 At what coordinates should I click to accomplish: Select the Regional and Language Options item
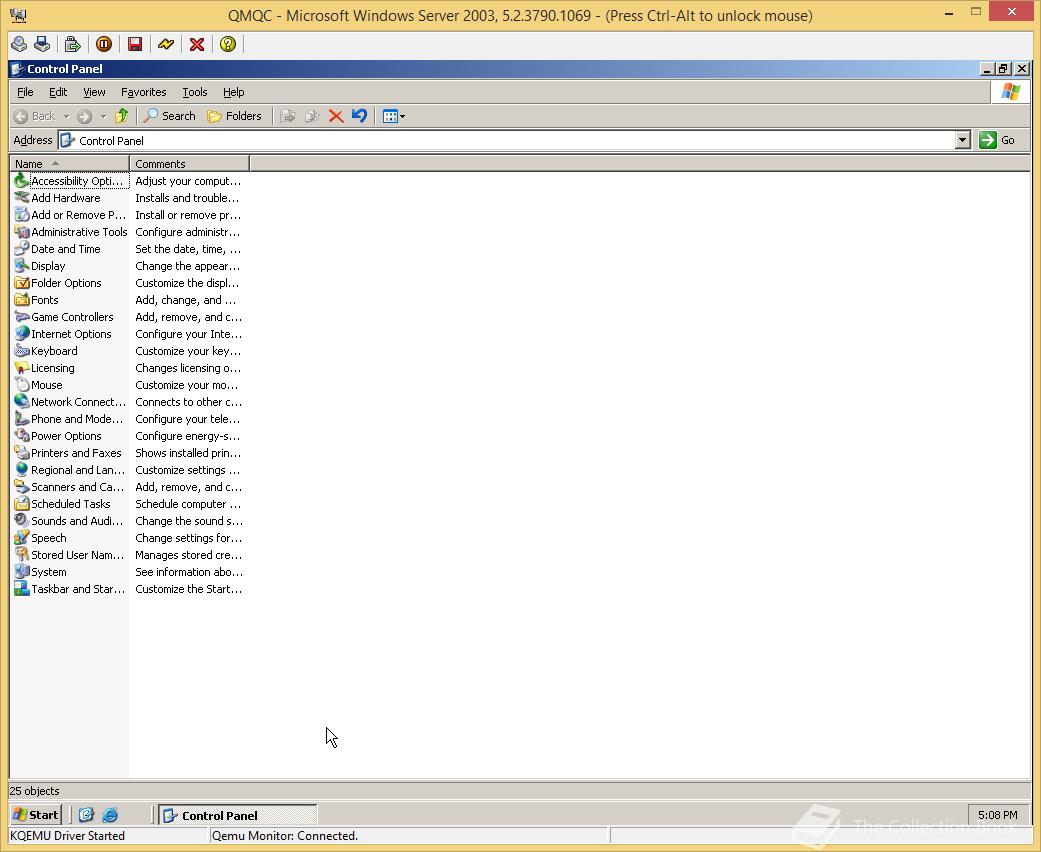coord(70,470)
